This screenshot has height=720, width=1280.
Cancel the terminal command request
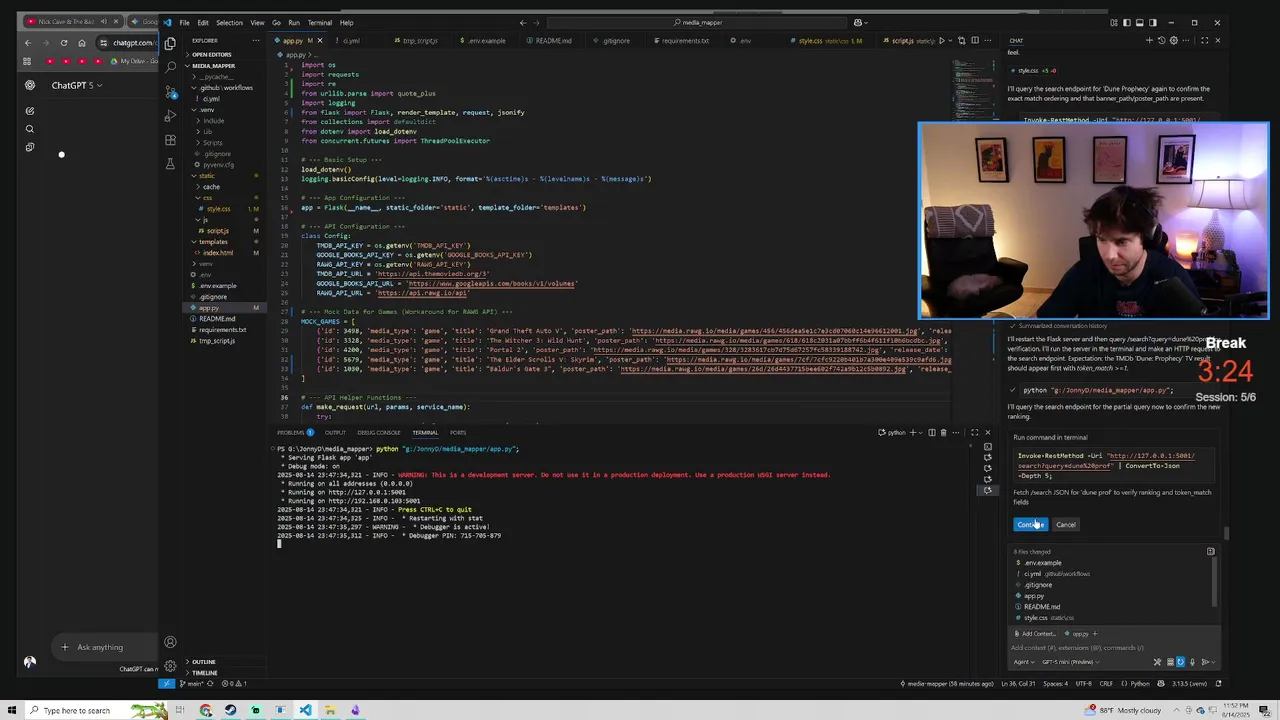[1066, 525]
